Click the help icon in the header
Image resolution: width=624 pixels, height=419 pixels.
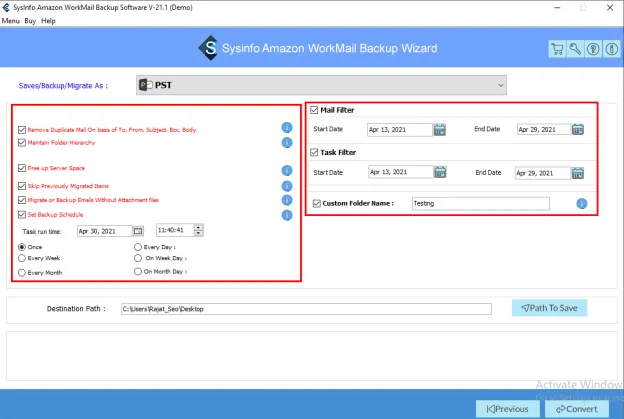pos(591,49)
